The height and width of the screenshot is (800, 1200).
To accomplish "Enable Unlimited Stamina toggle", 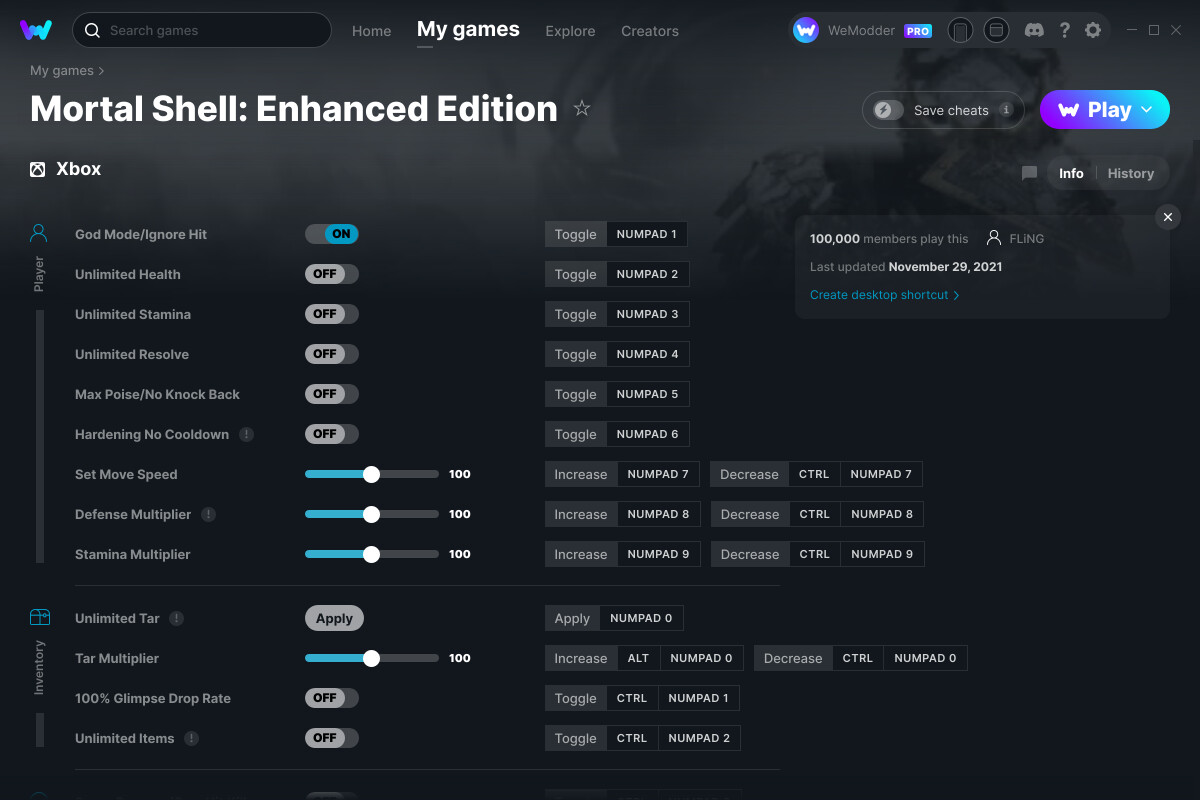I will click(x=331, y=314).
